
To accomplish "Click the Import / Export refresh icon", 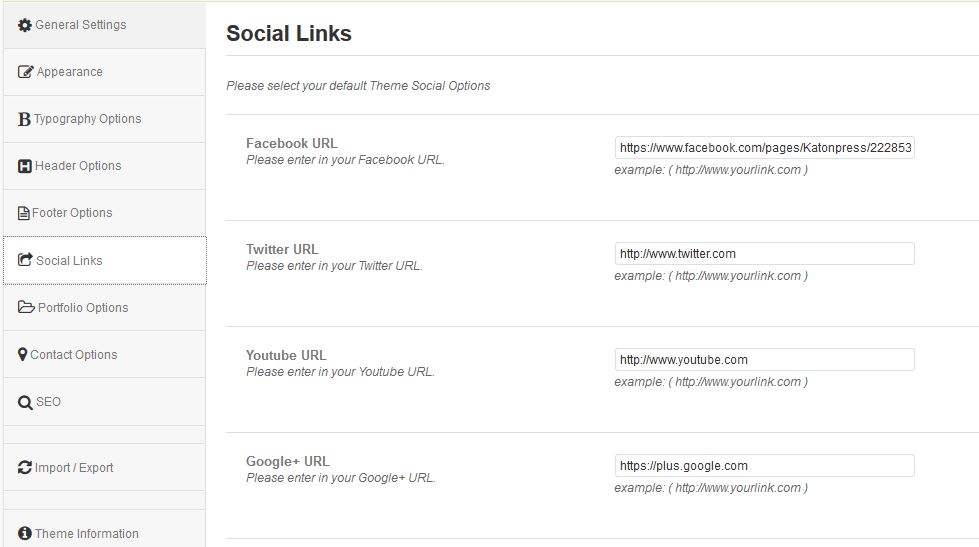I will point(25,467).
